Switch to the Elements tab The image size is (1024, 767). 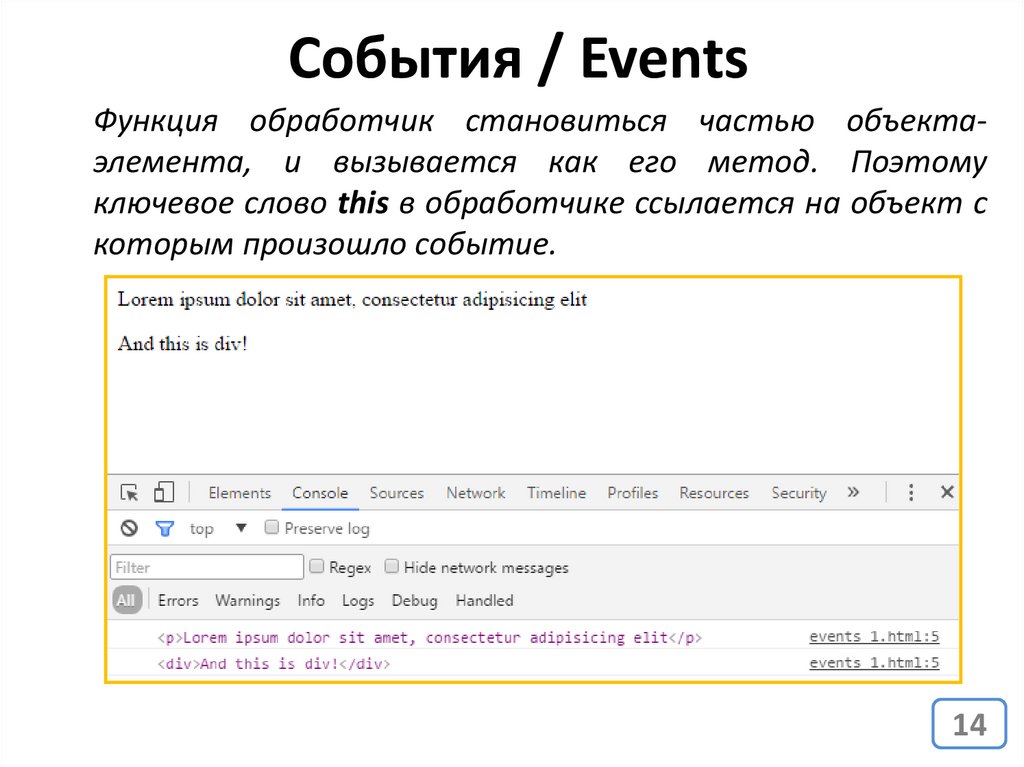(239, 493)
